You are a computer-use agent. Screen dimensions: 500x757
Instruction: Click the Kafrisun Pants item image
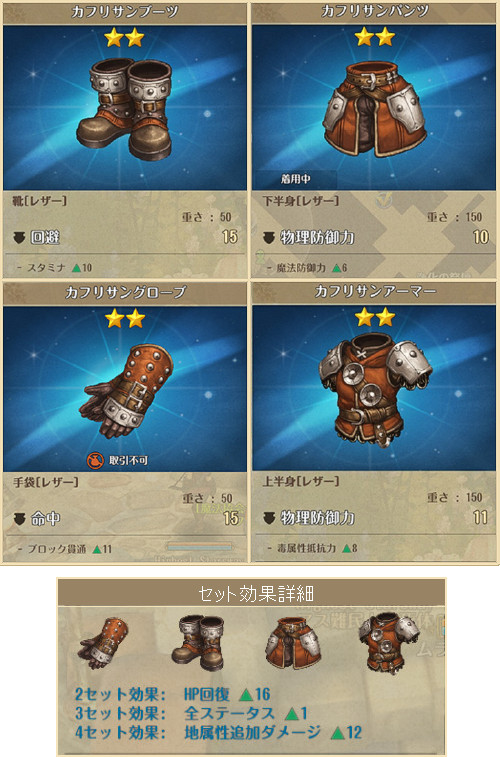pyautogui.click(x=375, y=109)
